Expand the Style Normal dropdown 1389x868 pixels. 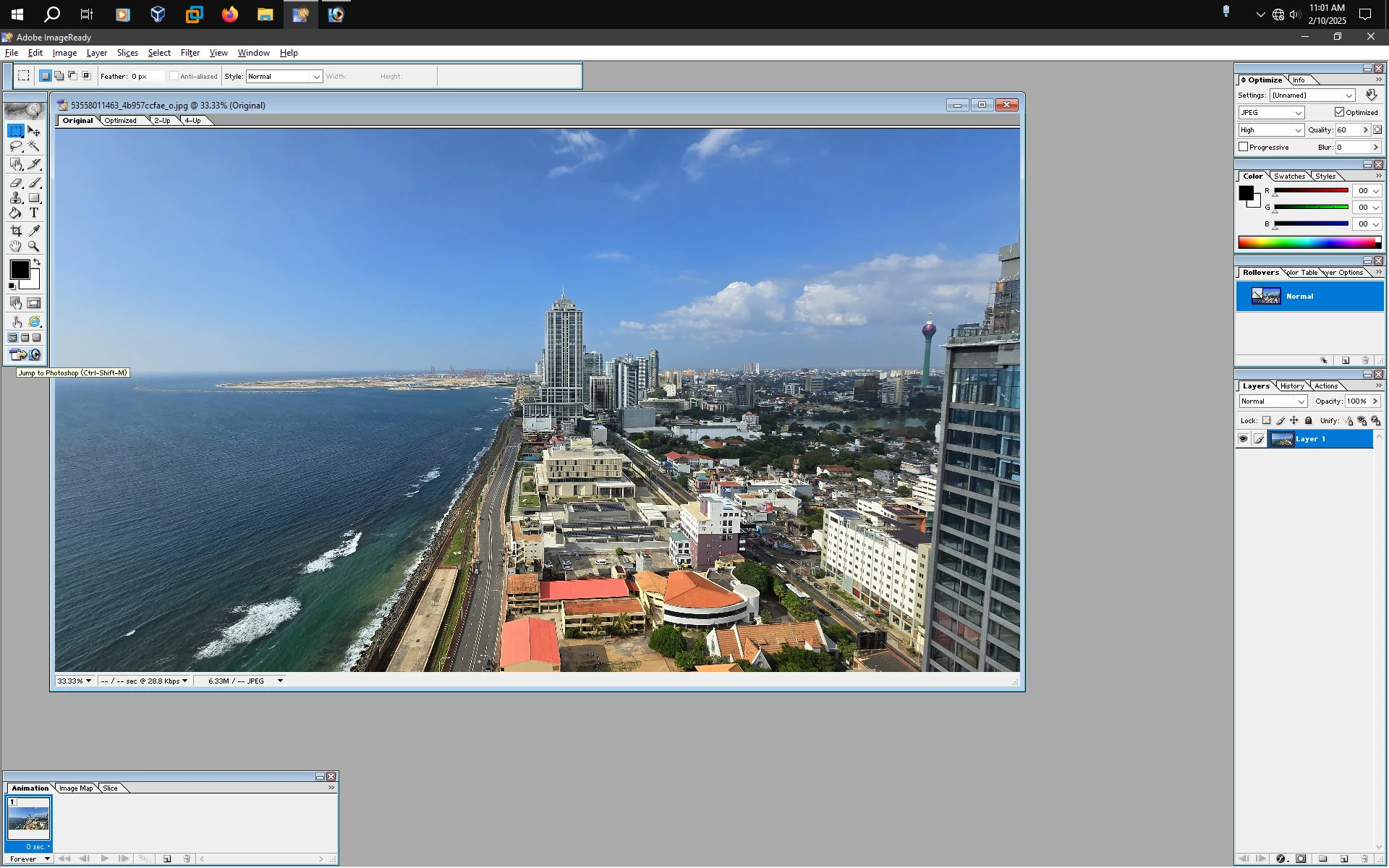pyautogui.click(x=316, y=77)
